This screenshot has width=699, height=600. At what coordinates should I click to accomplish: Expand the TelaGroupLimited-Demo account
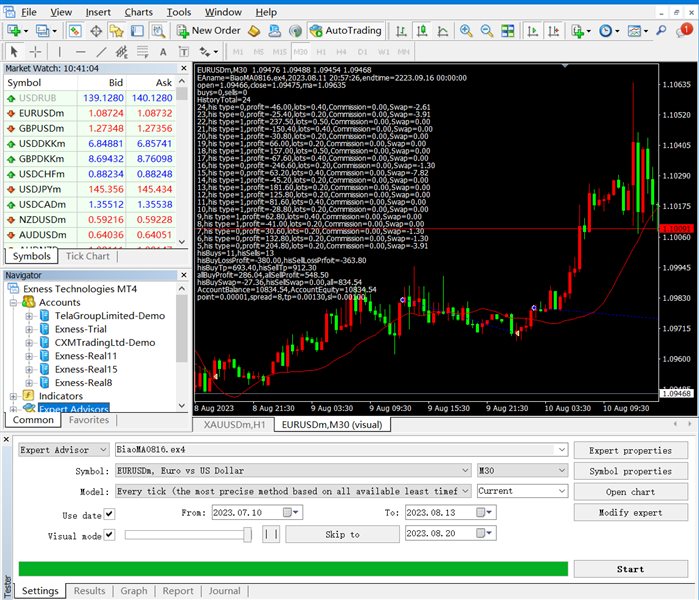pyautogui.click(x=29, y=316)
